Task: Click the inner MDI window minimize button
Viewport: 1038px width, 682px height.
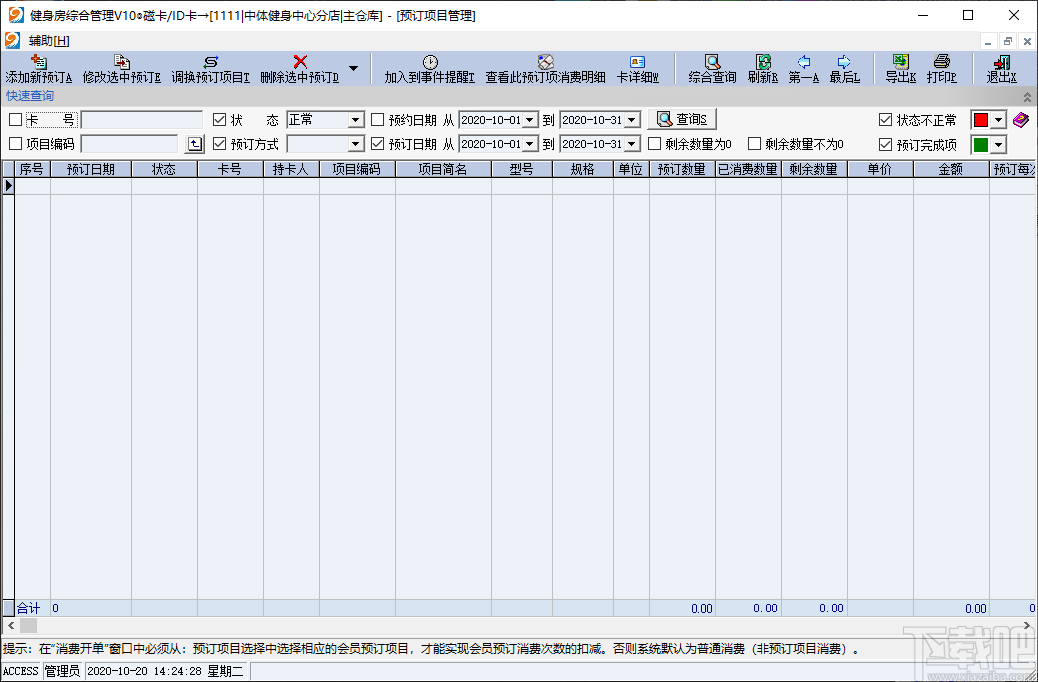Action: [x=988, y=41]
